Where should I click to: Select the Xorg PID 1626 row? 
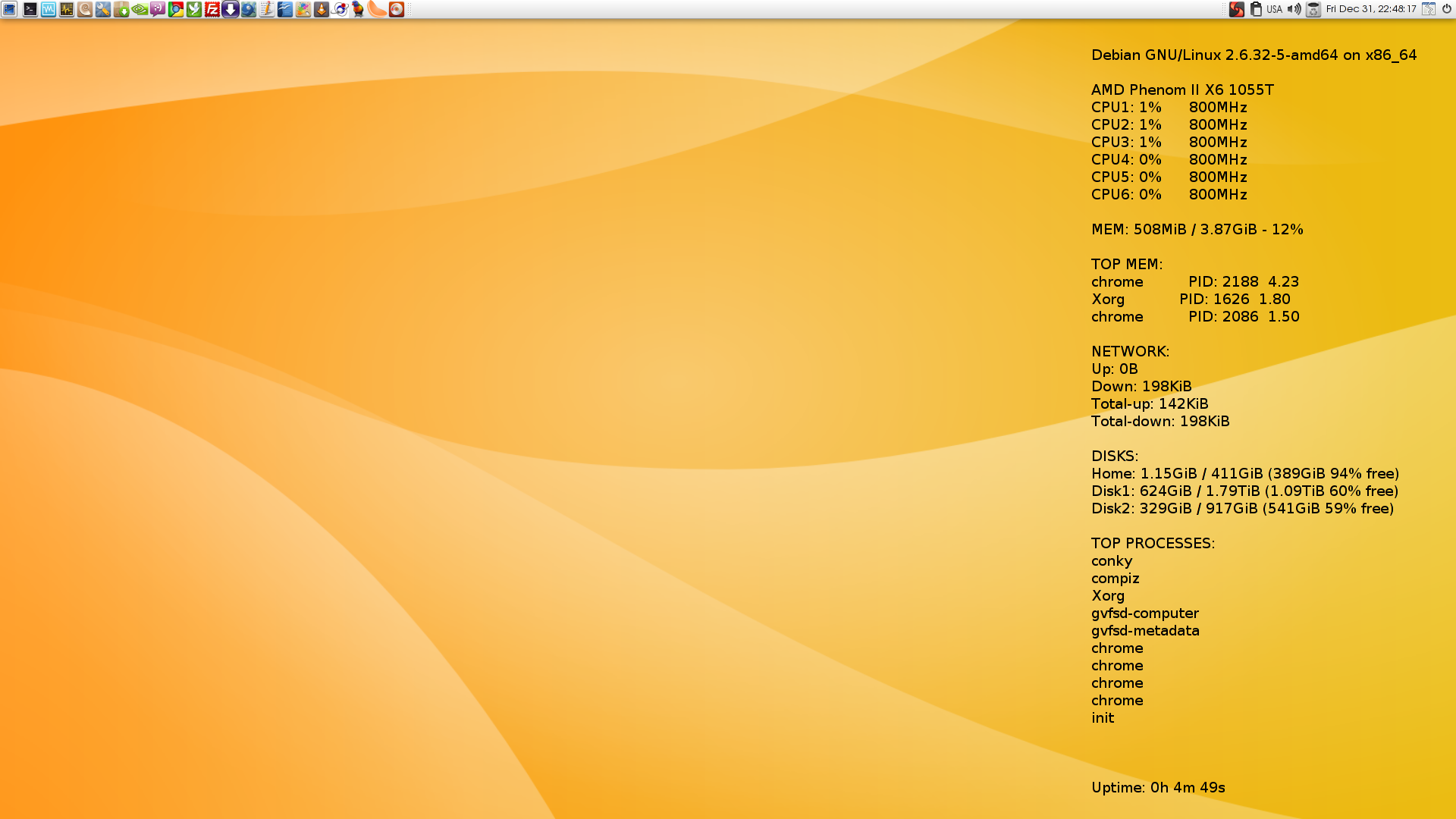click(1191, 300)
